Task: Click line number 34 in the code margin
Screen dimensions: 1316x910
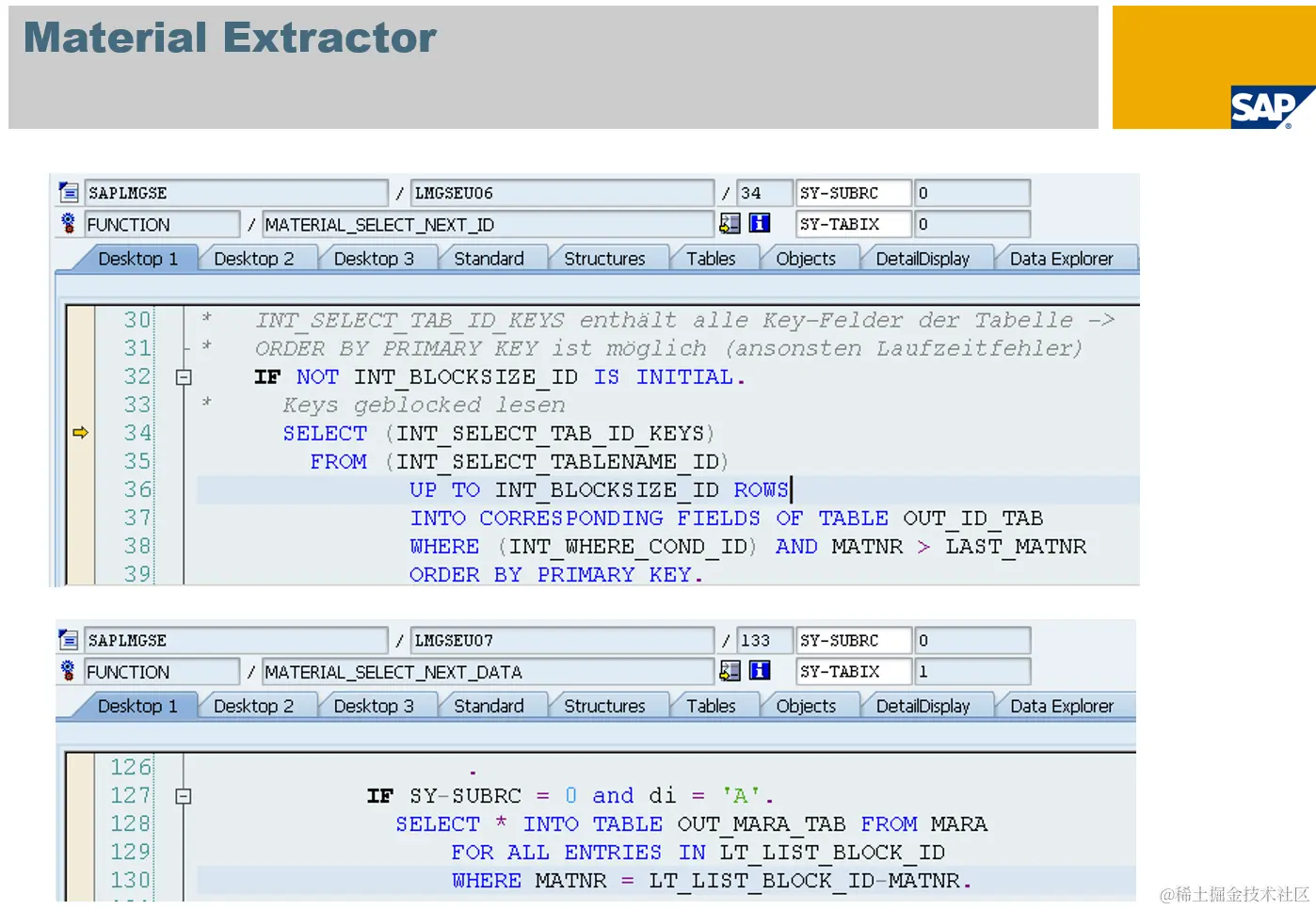Action: click(137, 433)
